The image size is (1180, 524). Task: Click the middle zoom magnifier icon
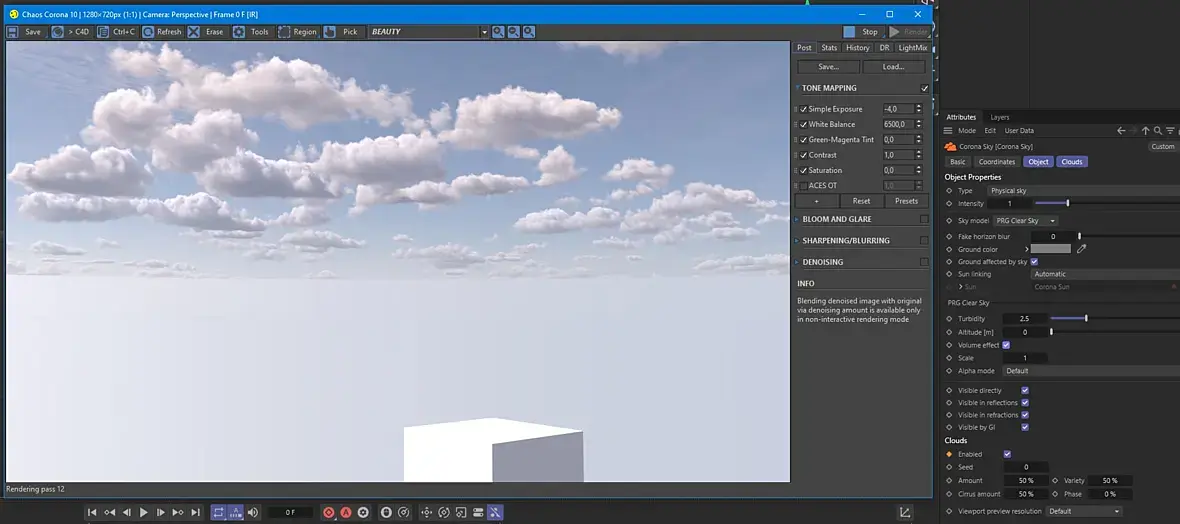click(x=513, y=32)
